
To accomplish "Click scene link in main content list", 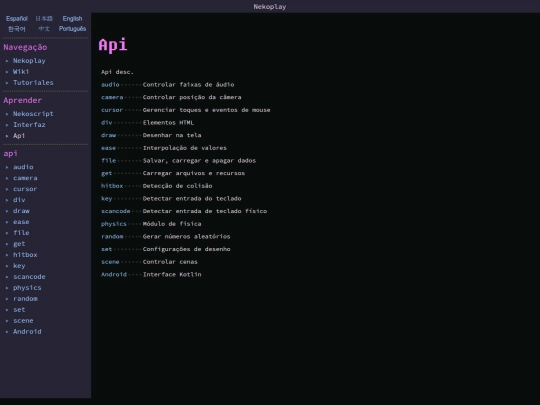I will (x=110, y=262).
